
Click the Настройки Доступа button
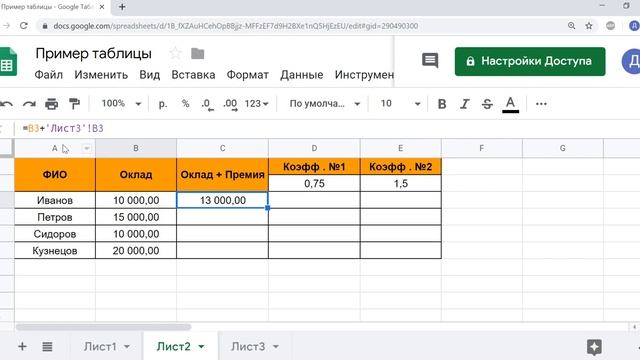530,61
